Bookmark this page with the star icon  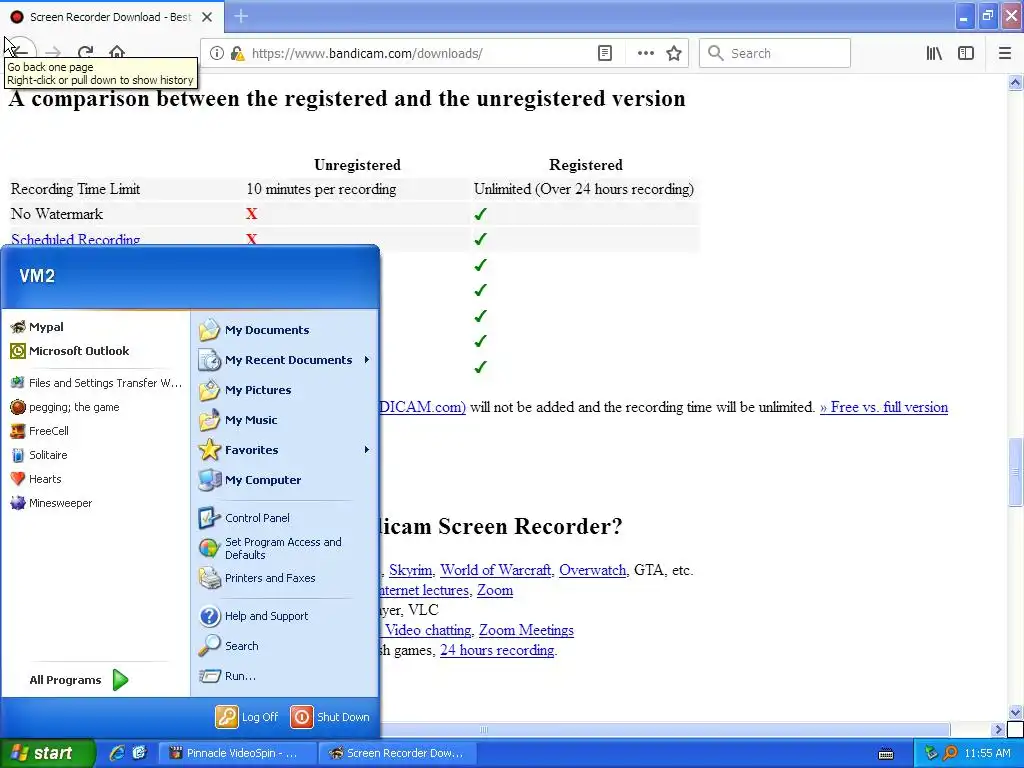[674, 54]
